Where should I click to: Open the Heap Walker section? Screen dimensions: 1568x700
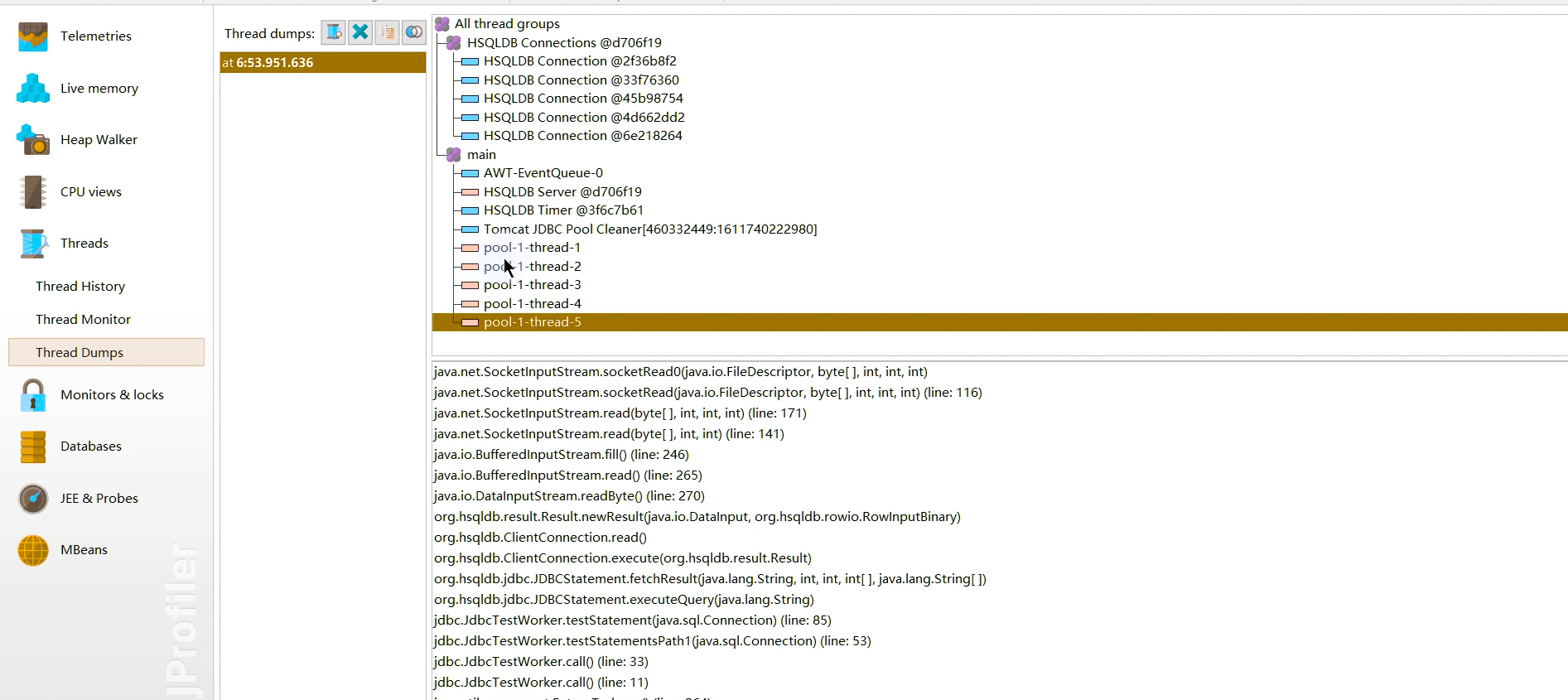tap(99, 140)
